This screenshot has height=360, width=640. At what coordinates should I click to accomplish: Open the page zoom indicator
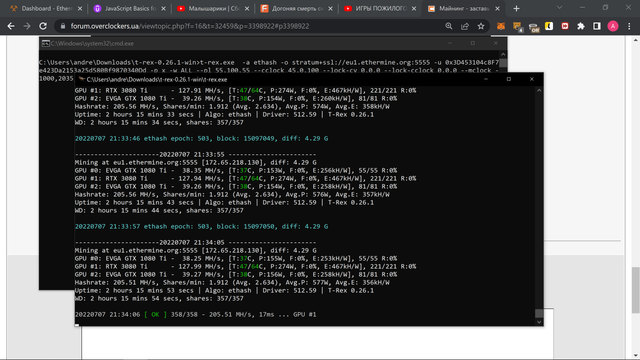click(x=449, y=26)
